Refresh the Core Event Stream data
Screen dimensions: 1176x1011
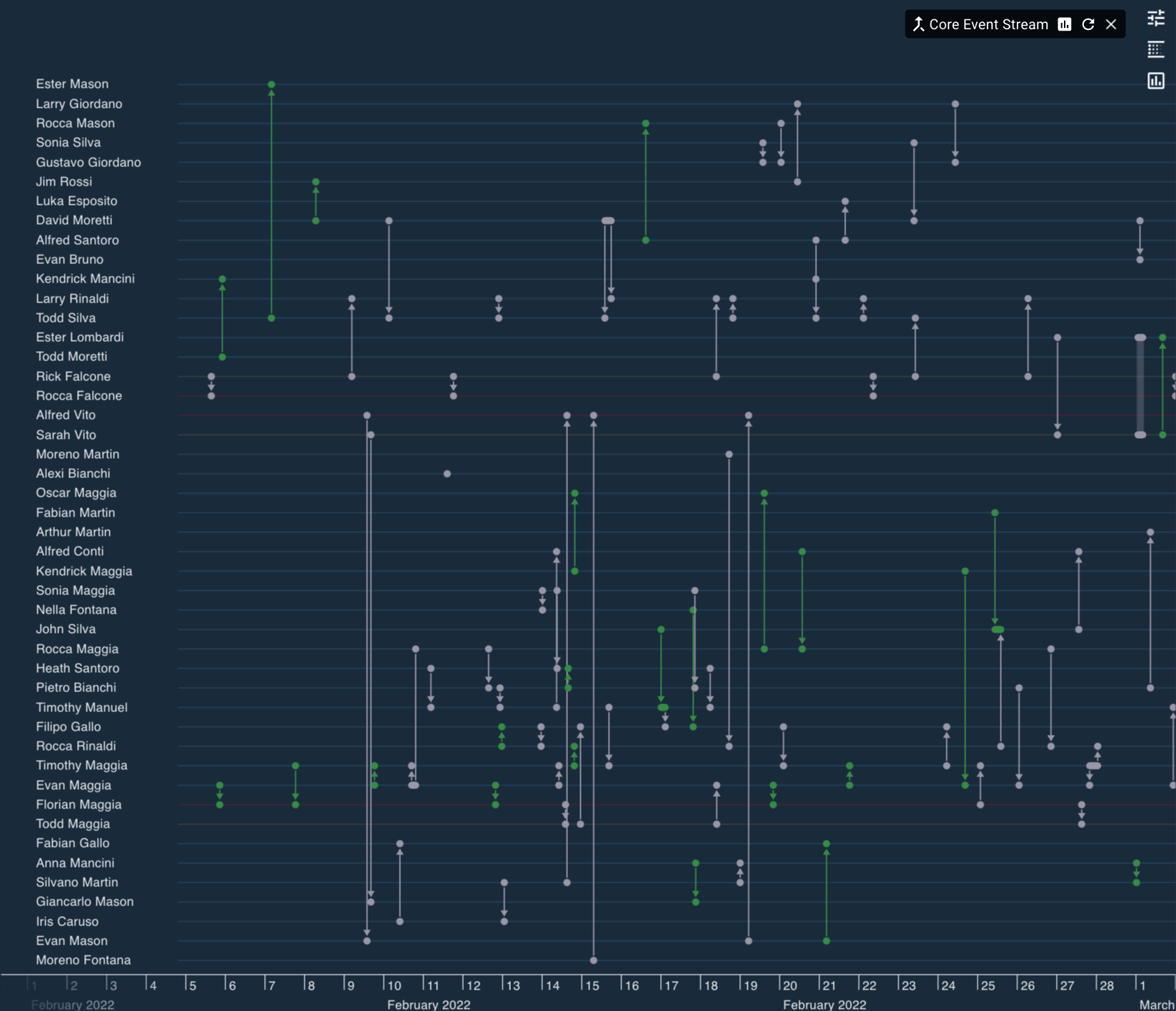point(1088,24)
